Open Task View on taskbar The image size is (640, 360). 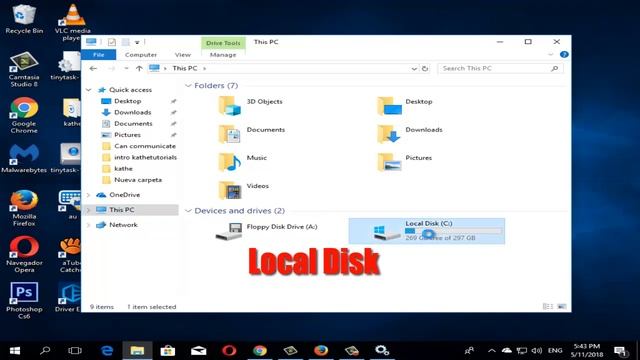click(x=75, y=351)
